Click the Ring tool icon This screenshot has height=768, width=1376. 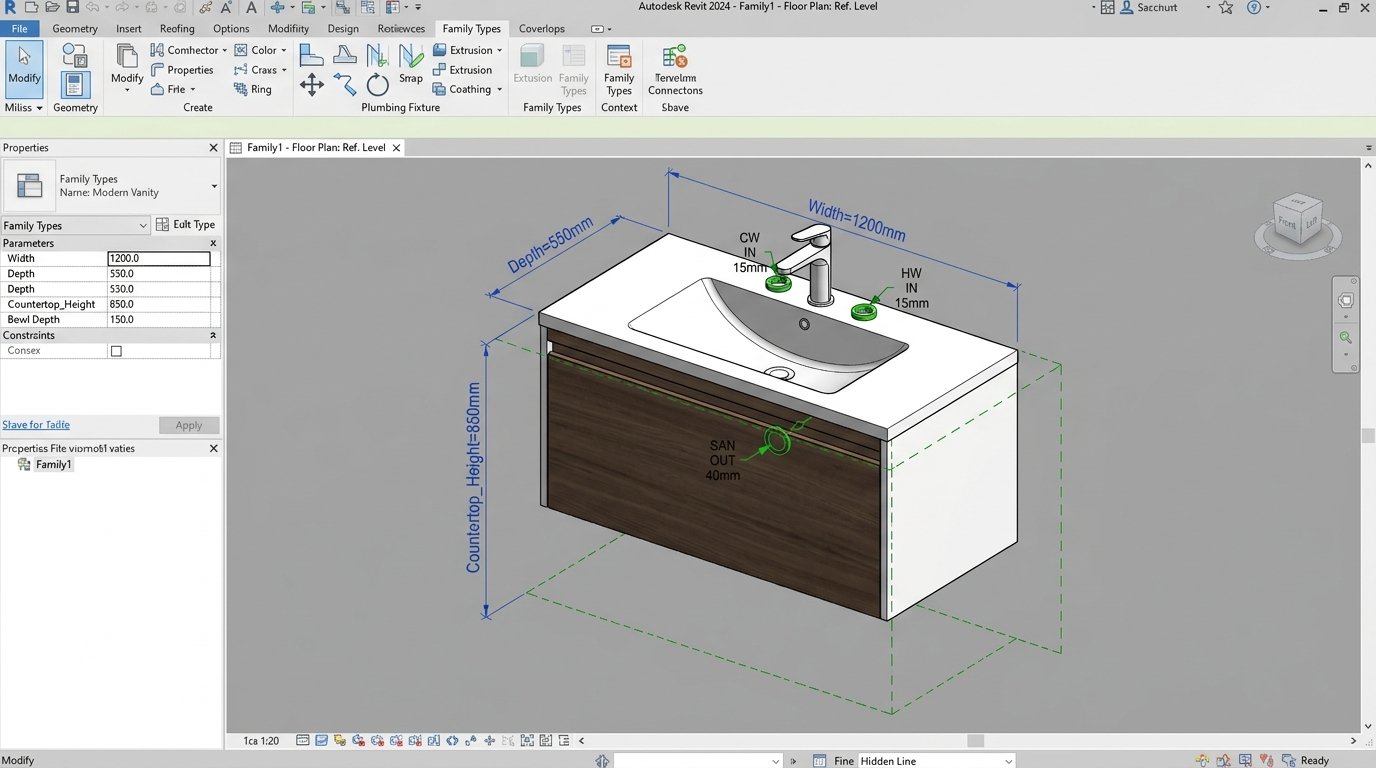(241, 89)
